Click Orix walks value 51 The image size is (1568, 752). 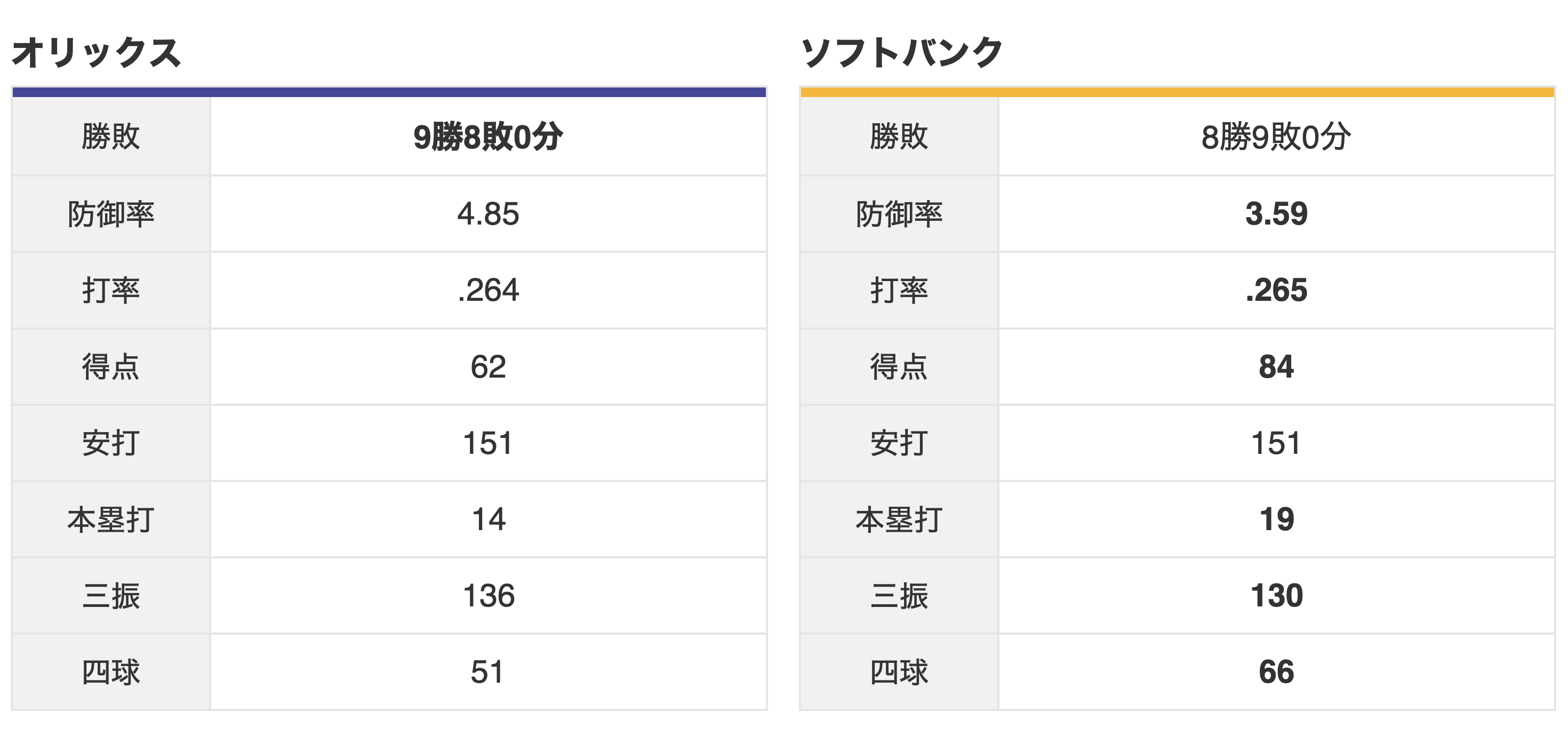(x=488, y=672)
